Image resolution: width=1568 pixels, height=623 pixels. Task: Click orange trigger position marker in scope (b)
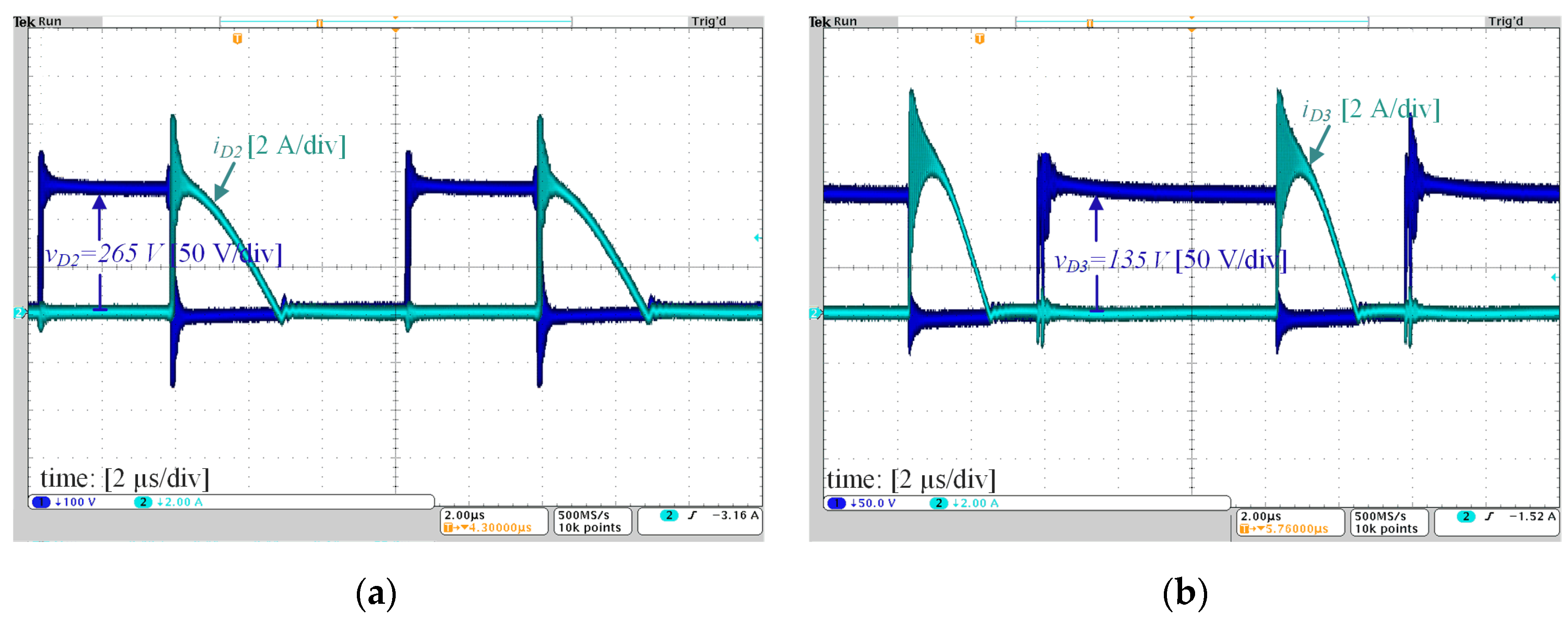[x=979, y=39]
